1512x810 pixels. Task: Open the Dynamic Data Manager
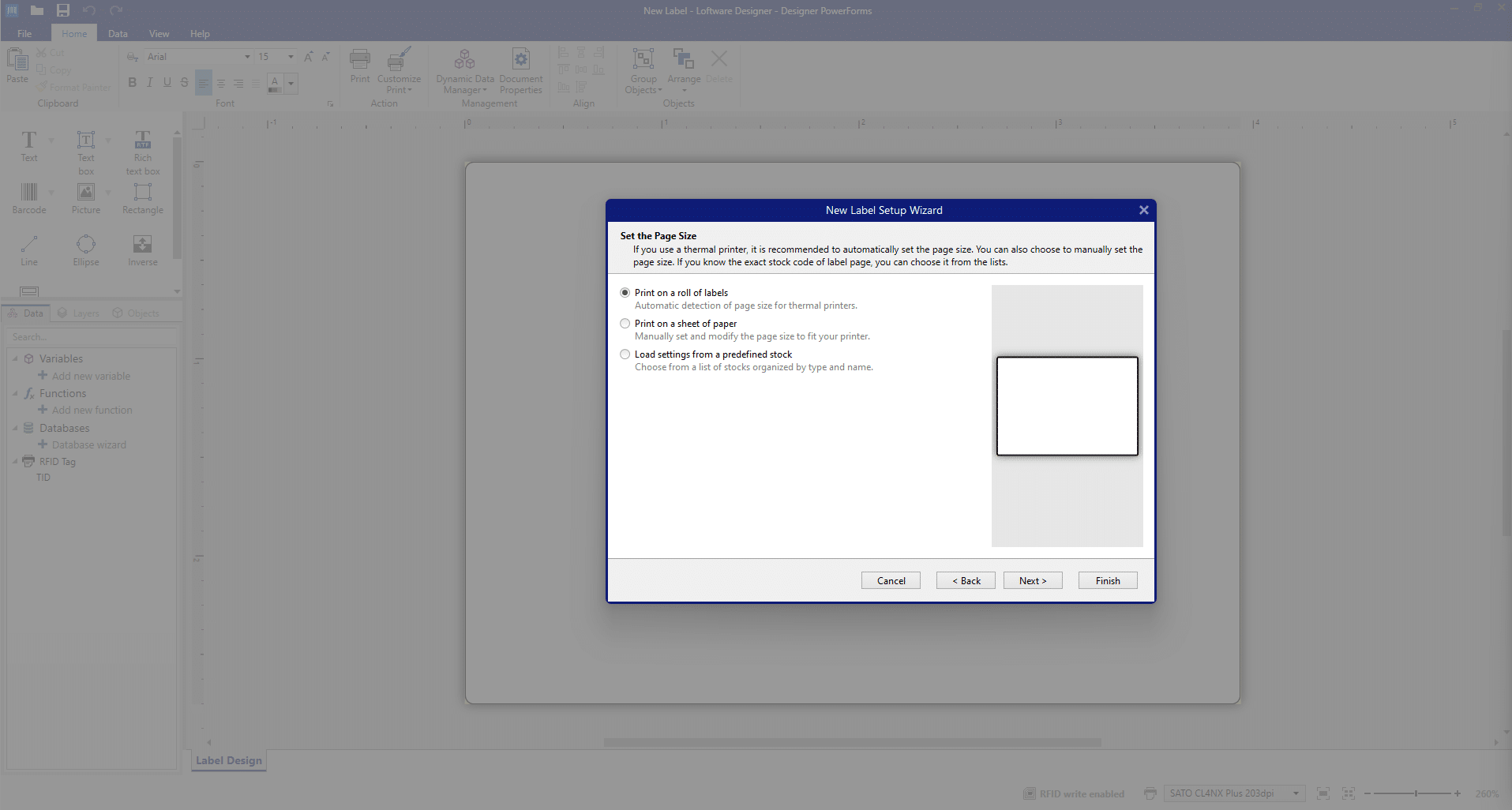(464, 71)
